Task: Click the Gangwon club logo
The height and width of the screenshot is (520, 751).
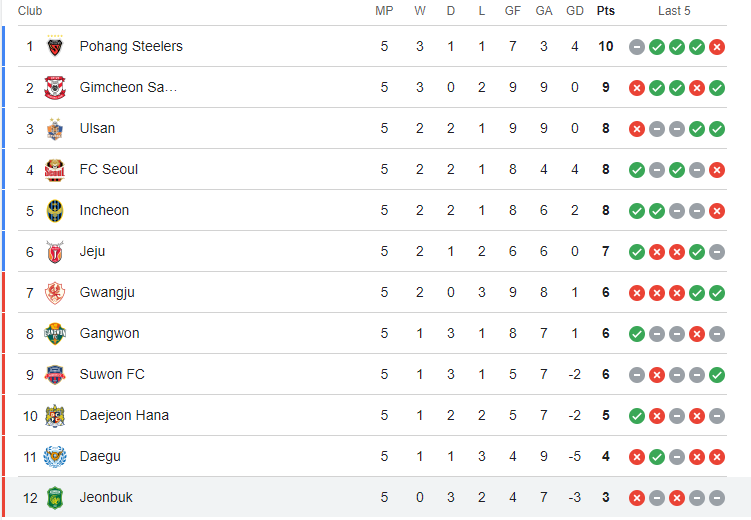Action: point(55,334)
